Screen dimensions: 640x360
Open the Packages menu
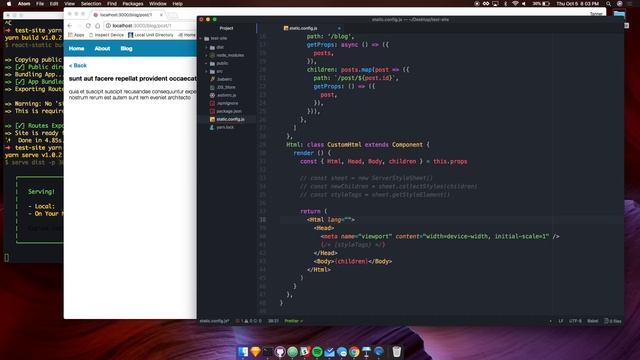[133, 3]
